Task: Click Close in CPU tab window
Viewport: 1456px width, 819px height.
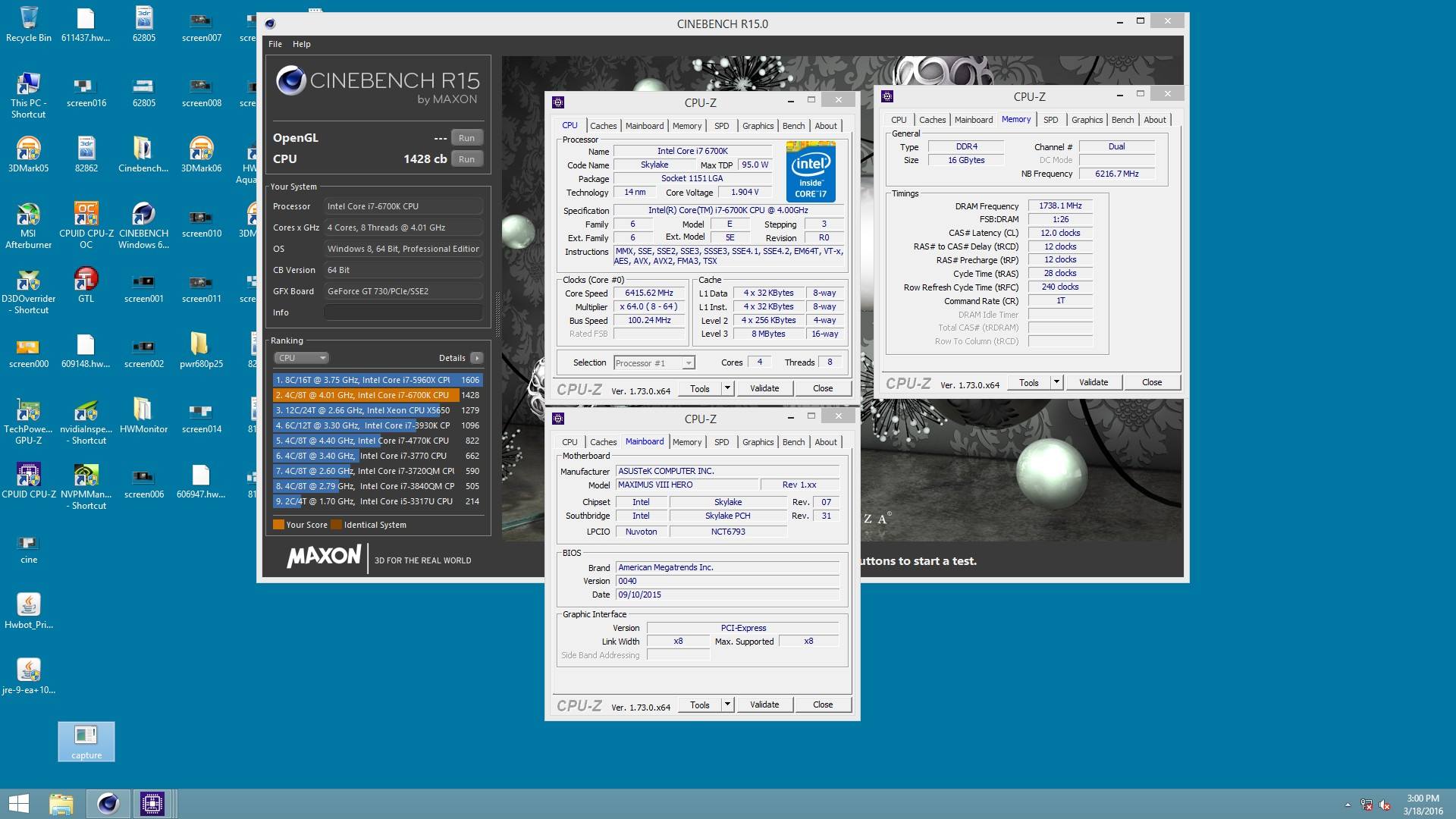Action: 823,388
